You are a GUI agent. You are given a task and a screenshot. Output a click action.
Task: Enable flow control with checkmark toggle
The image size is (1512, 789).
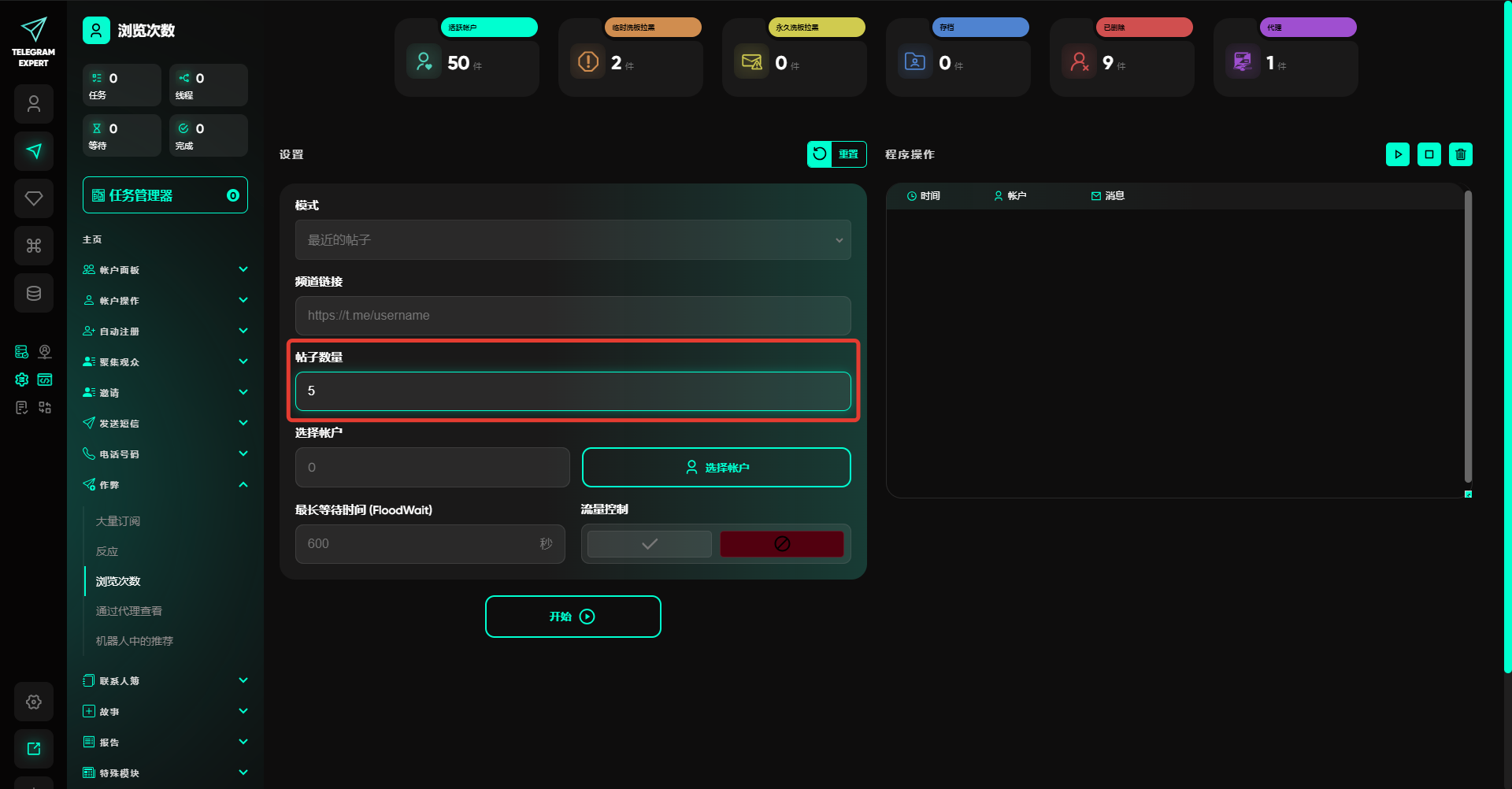point(649,544)
